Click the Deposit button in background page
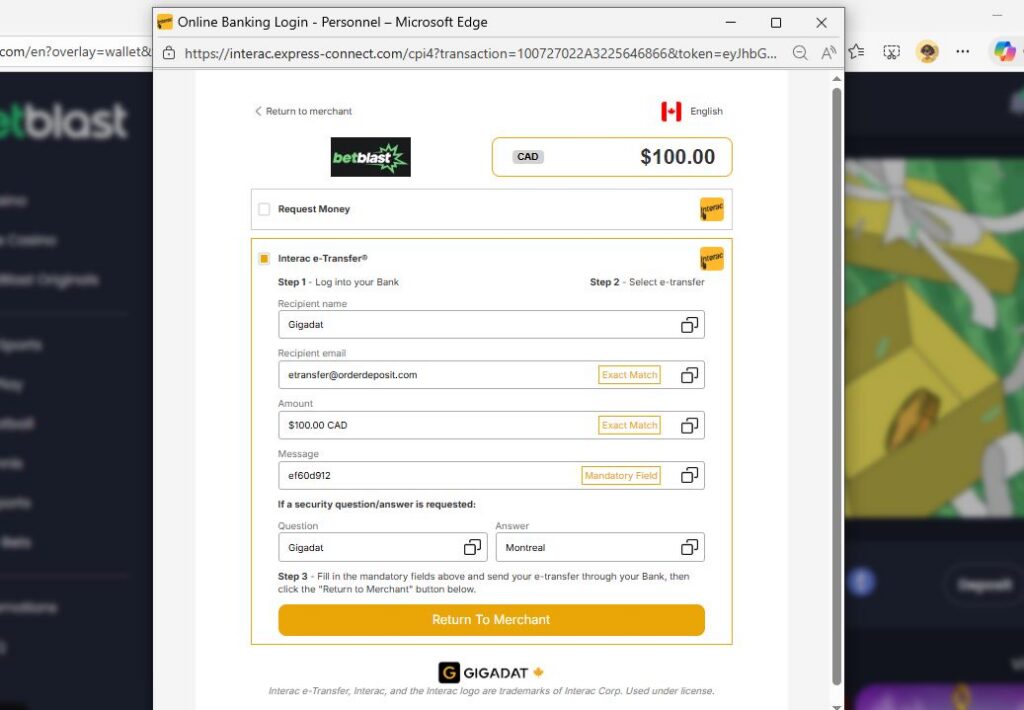Viewport: 1024px width, 710px height. click(x=984, y=585)
